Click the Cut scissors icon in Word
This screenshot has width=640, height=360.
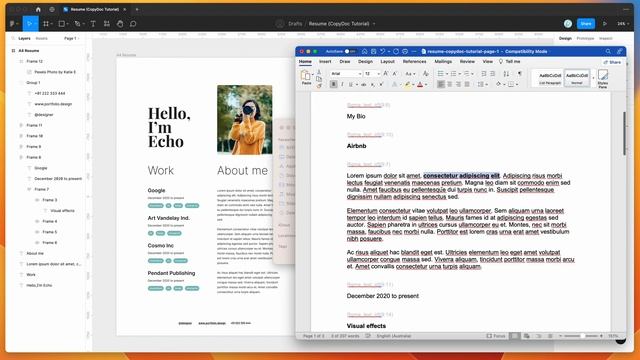click(x=319, y=72)
